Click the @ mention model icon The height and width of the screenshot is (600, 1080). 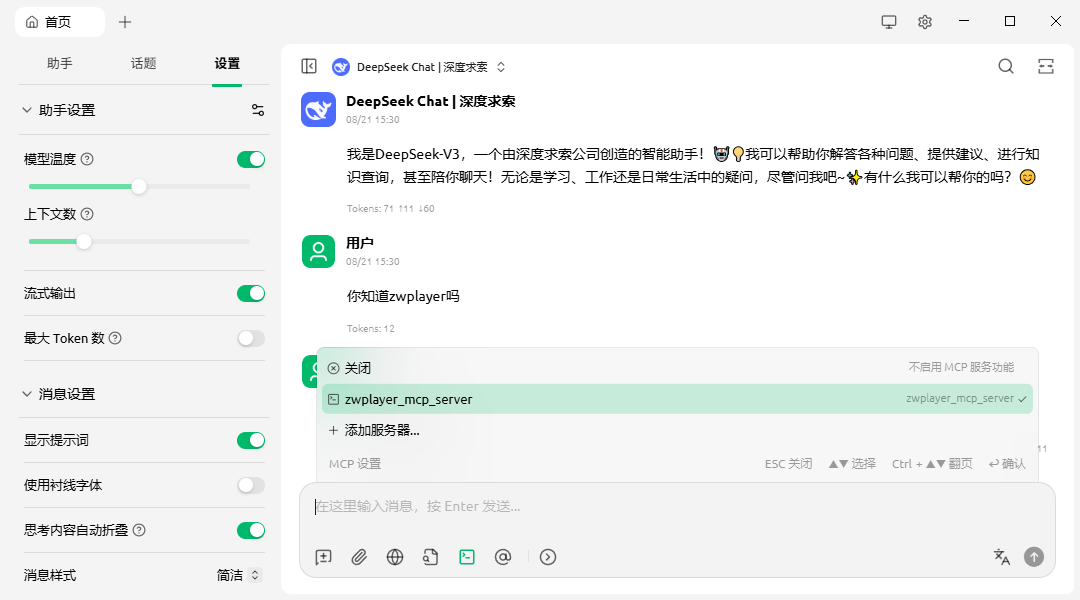pos(503,557)
